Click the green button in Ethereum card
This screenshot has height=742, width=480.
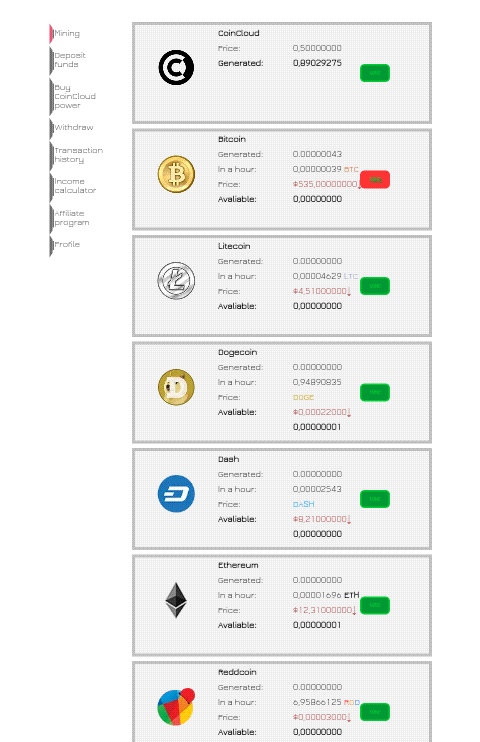(375, 605)
